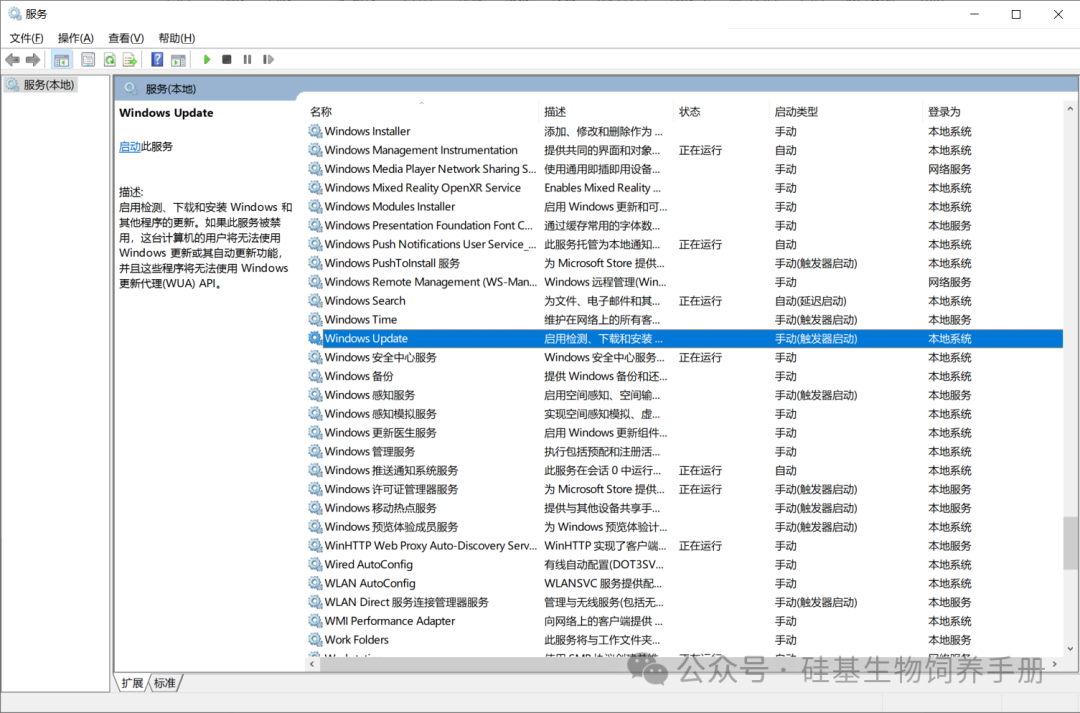This screenshot has height=713, width=1080.
Task: Open the 查看(V) menu
Action: 126,38
